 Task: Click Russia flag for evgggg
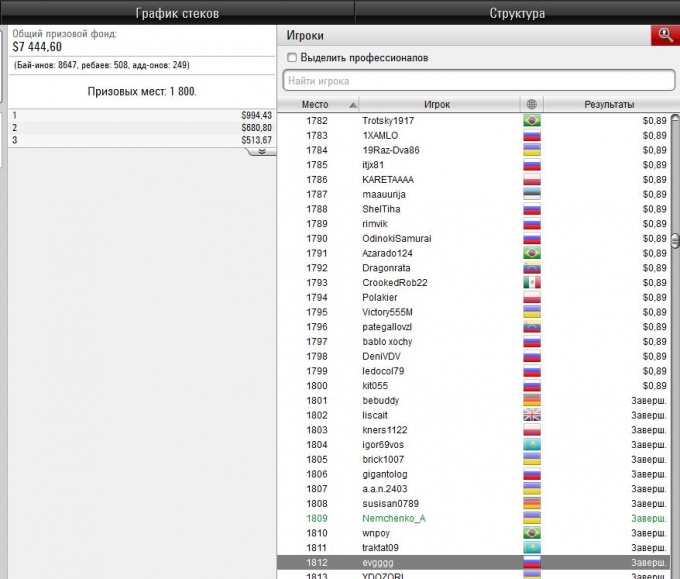(532, 563)
